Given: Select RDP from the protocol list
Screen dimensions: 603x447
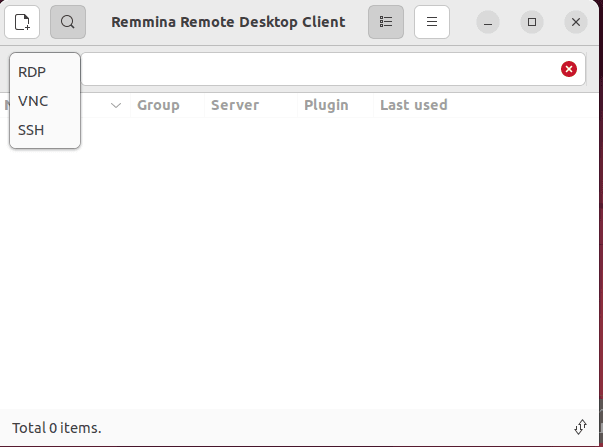Looking at the screenshot, I should coord(33,72).
